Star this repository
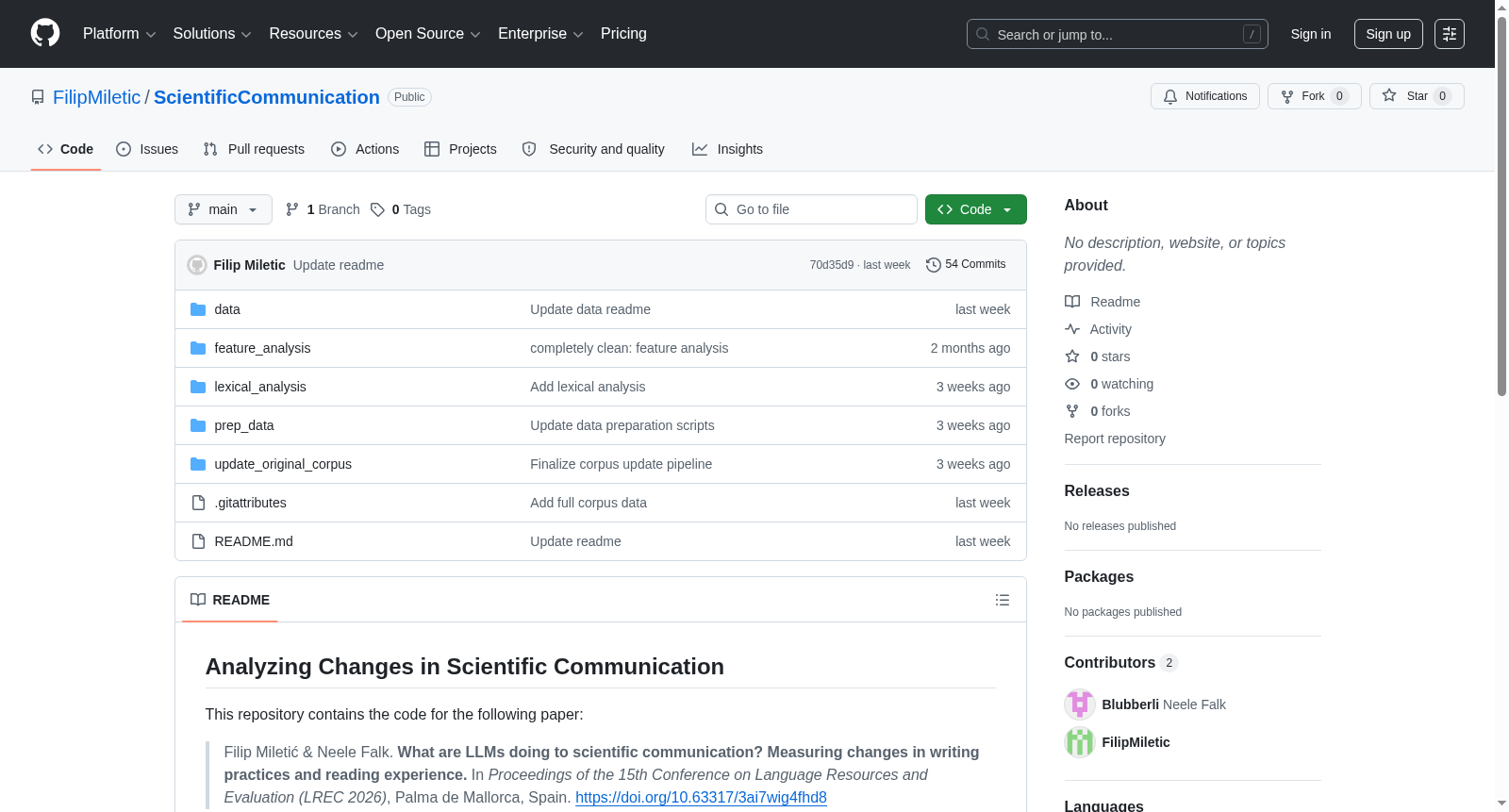This screenshot has width=1509, height=812. click(1417, 96)
